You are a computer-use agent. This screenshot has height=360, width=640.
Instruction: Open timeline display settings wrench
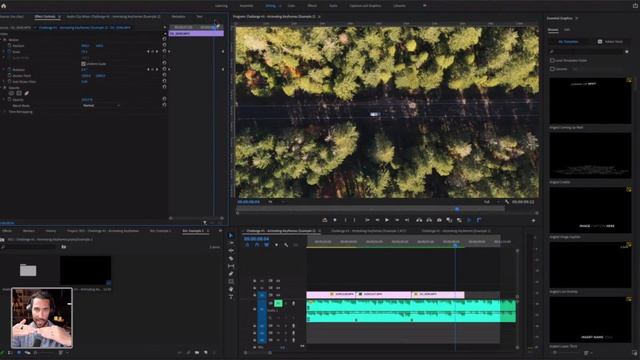[x=286, y=245]
